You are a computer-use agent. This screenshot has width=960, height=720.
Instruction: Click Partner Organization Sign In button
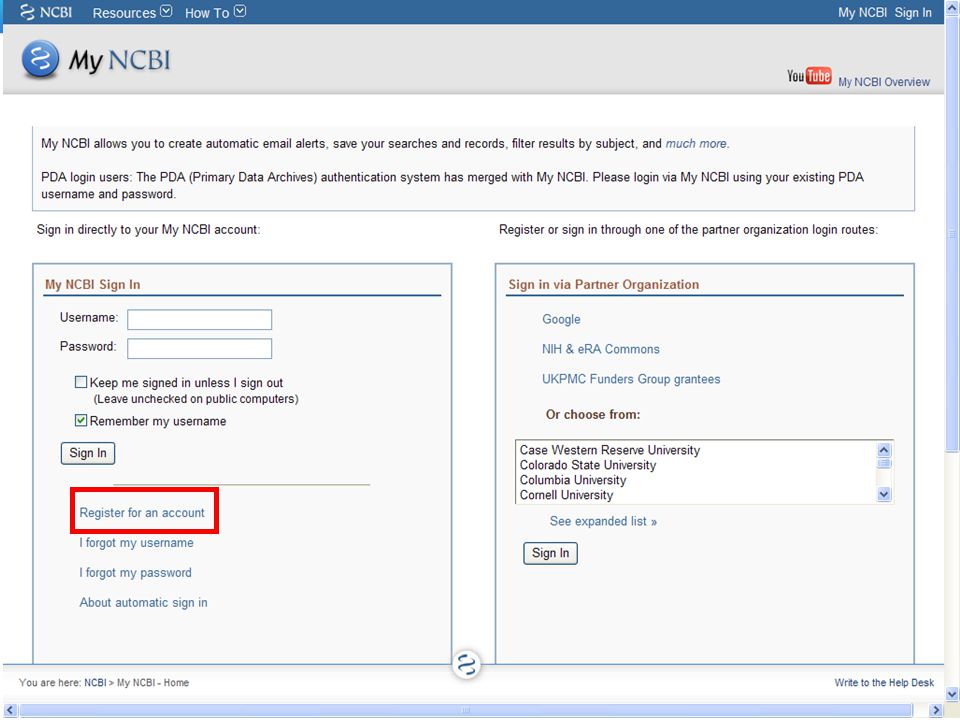point(550,553)
